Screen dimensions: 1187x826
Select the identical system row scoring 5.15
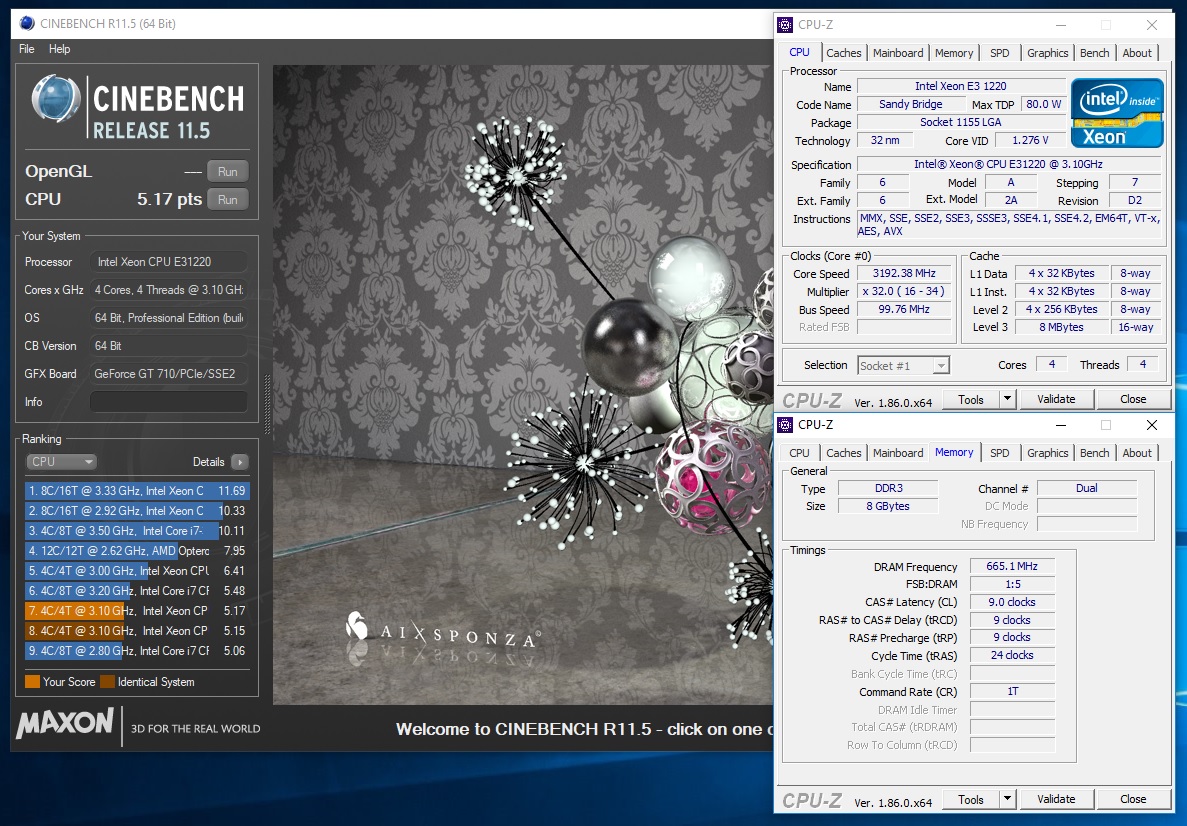click(x=137, y=631)
